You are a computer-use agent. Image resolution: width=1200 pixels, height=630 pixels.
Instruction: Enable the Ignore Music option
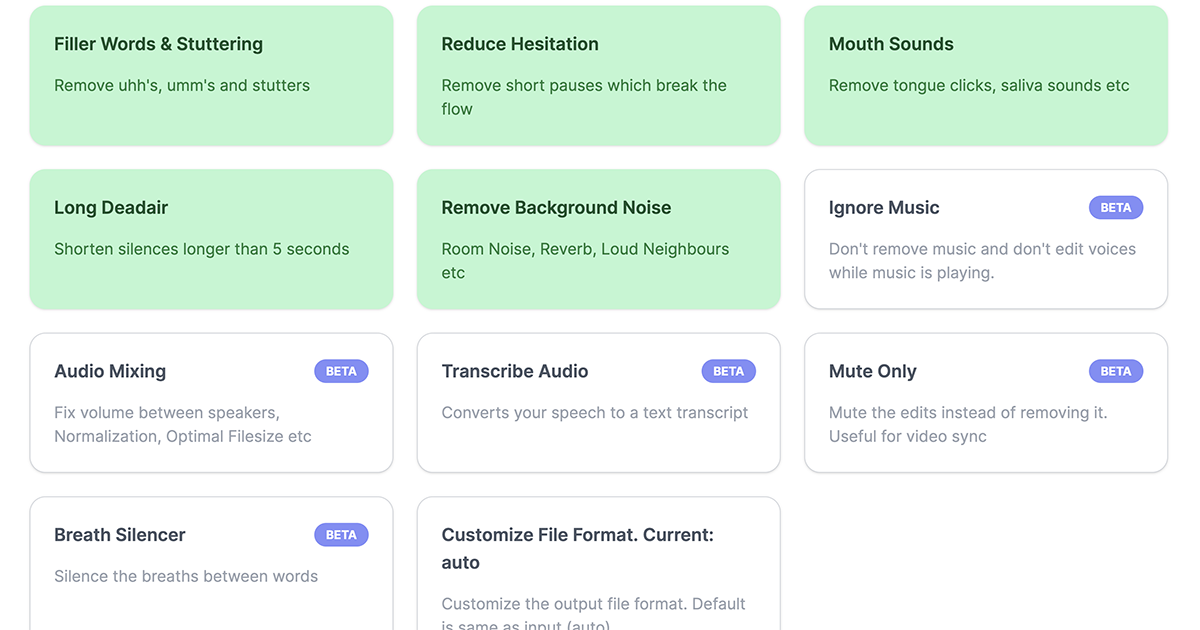pyautogui.click(x=985, y=238)
